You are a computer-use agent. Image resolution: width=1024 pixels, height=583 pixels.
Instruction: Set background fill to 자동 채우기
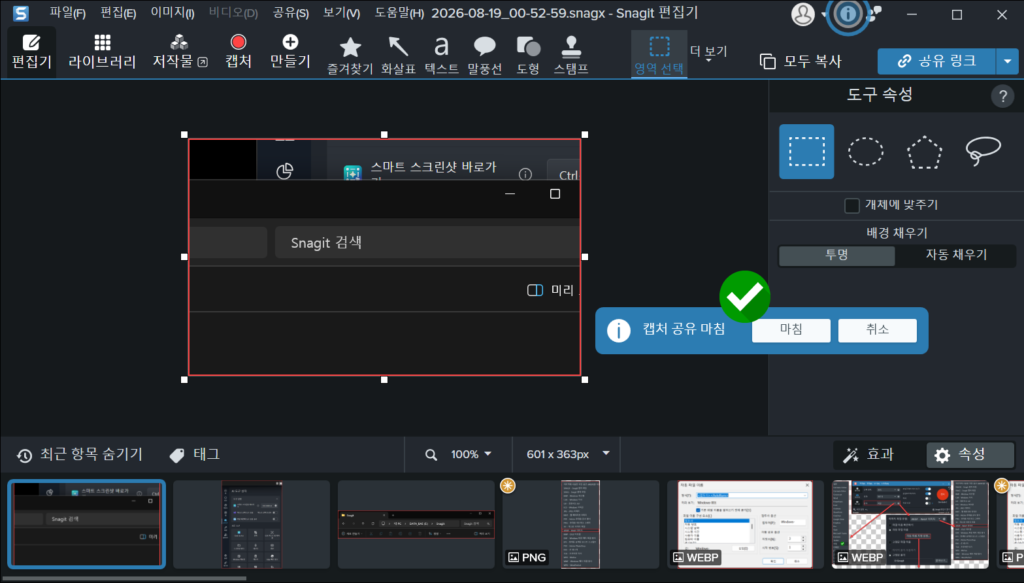click(956, 255)
